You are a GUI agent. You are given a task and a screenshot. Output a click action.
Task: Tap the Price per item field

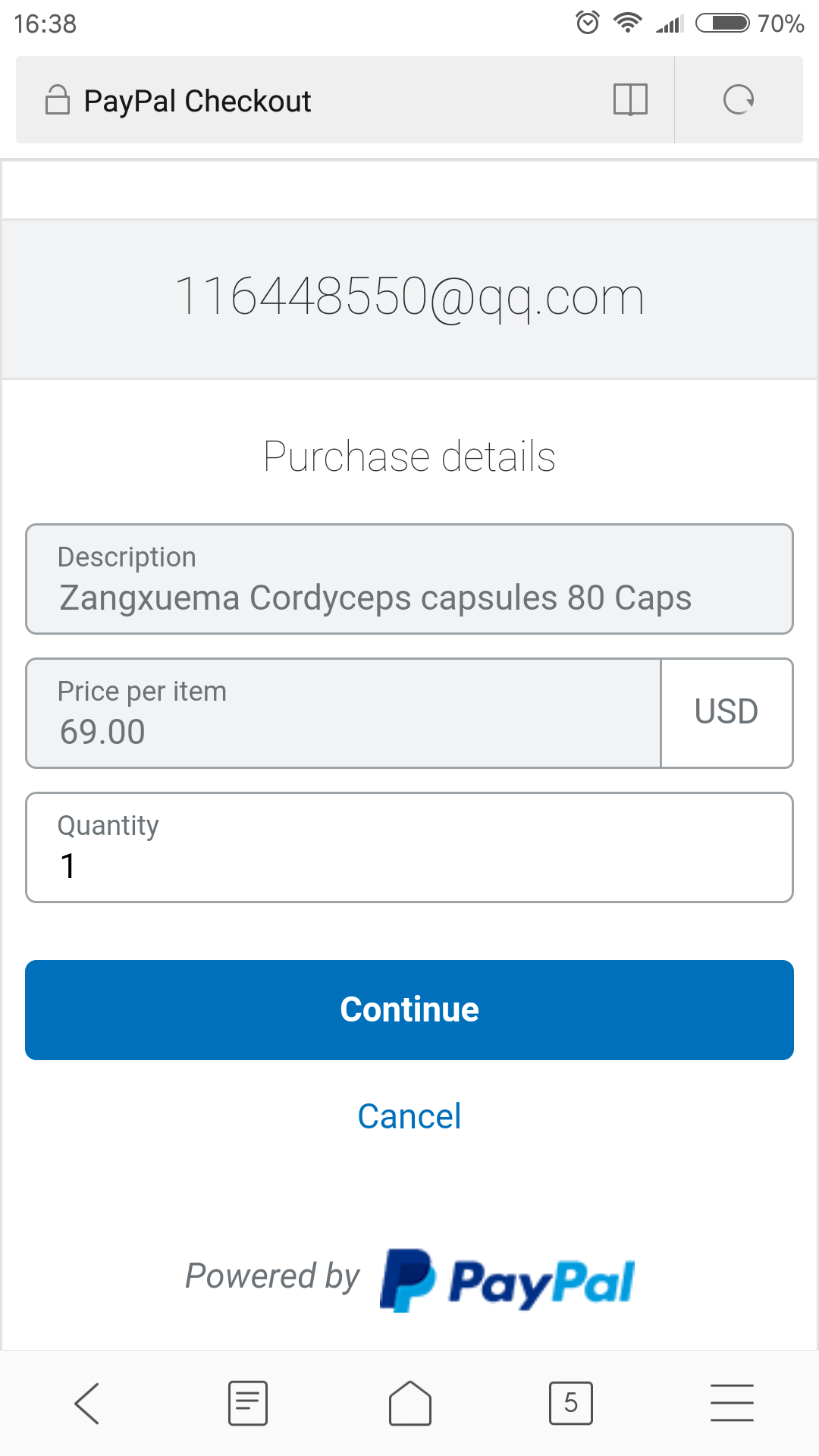344,714
